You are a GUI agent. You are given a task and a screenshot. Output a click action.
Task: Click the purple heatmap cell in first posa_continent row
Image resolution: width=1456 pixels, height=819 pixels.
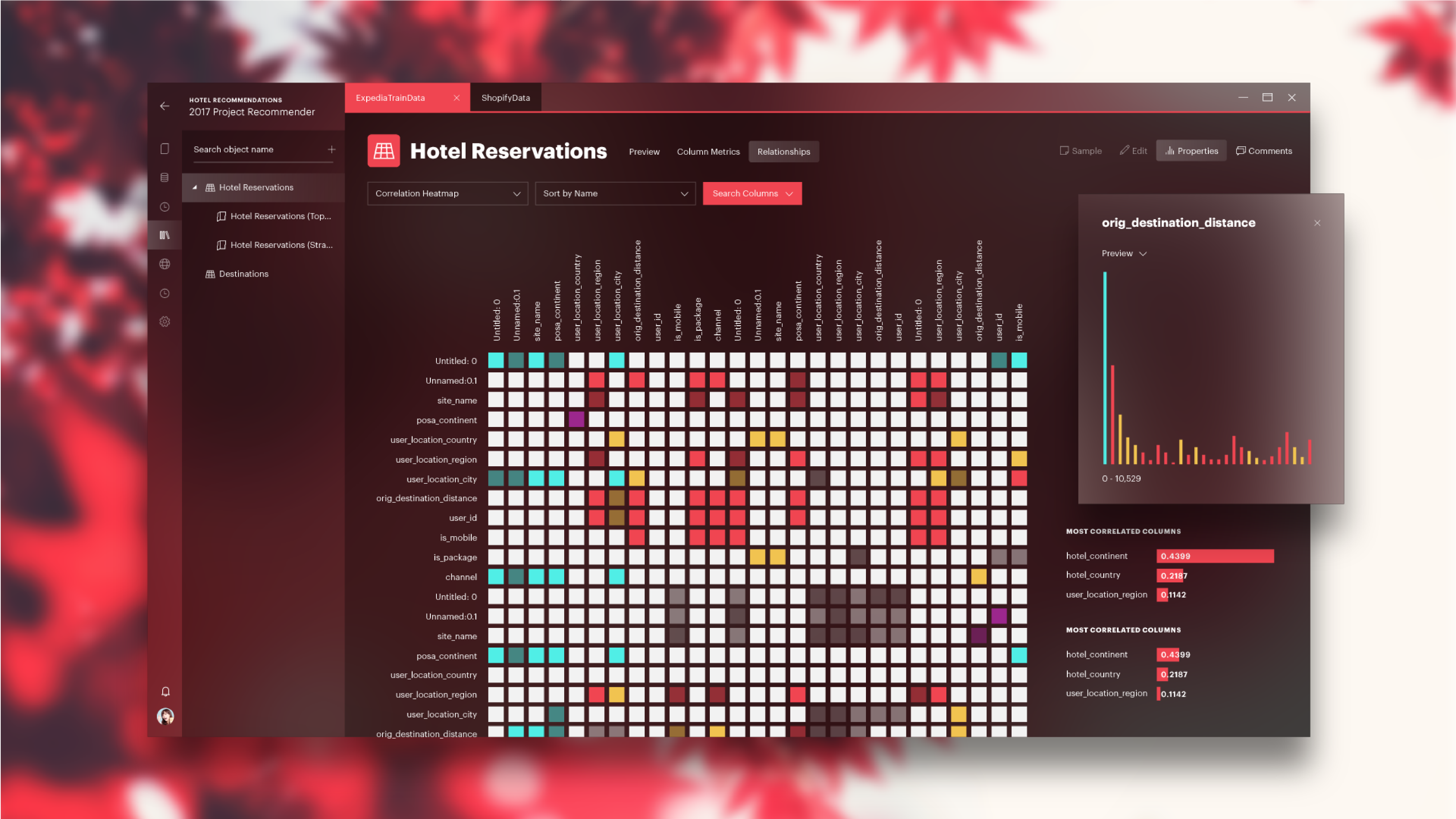point(577,419)
